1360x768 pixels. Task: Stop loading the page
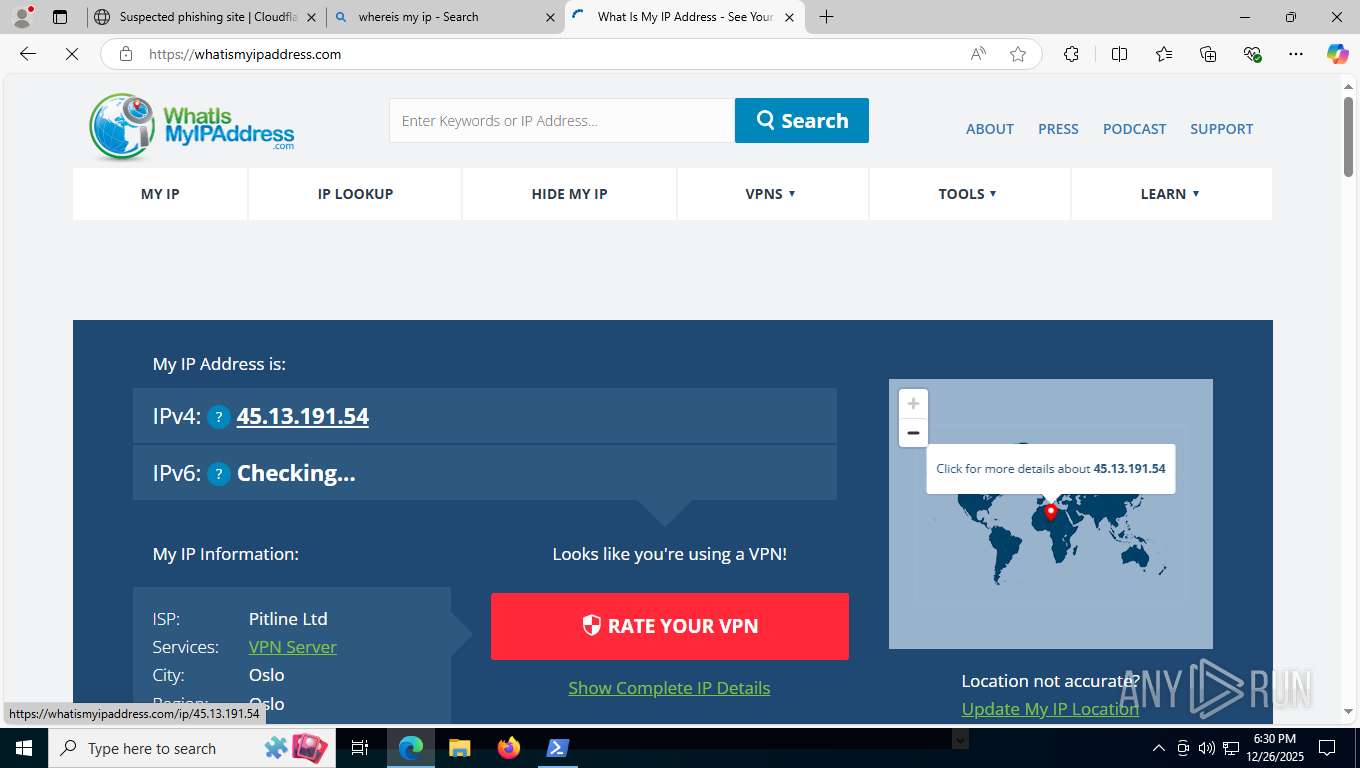click(72, 54)
